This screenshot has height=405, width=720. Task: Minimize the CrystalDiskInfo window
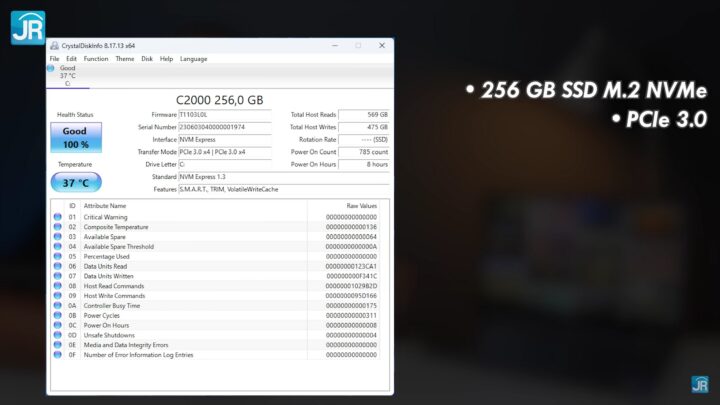tap(335, 45)
